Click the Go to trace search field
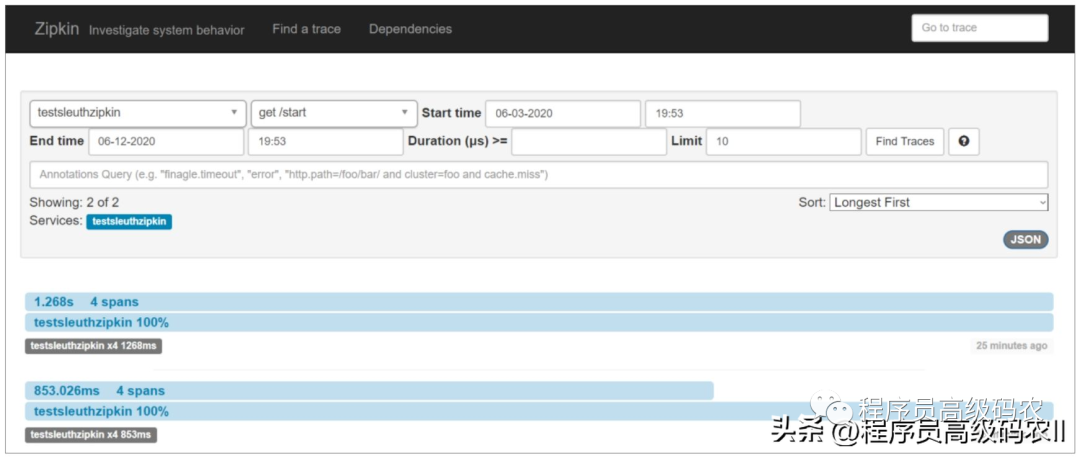Screen dimensions: 1080x458 tap(979, 28)
